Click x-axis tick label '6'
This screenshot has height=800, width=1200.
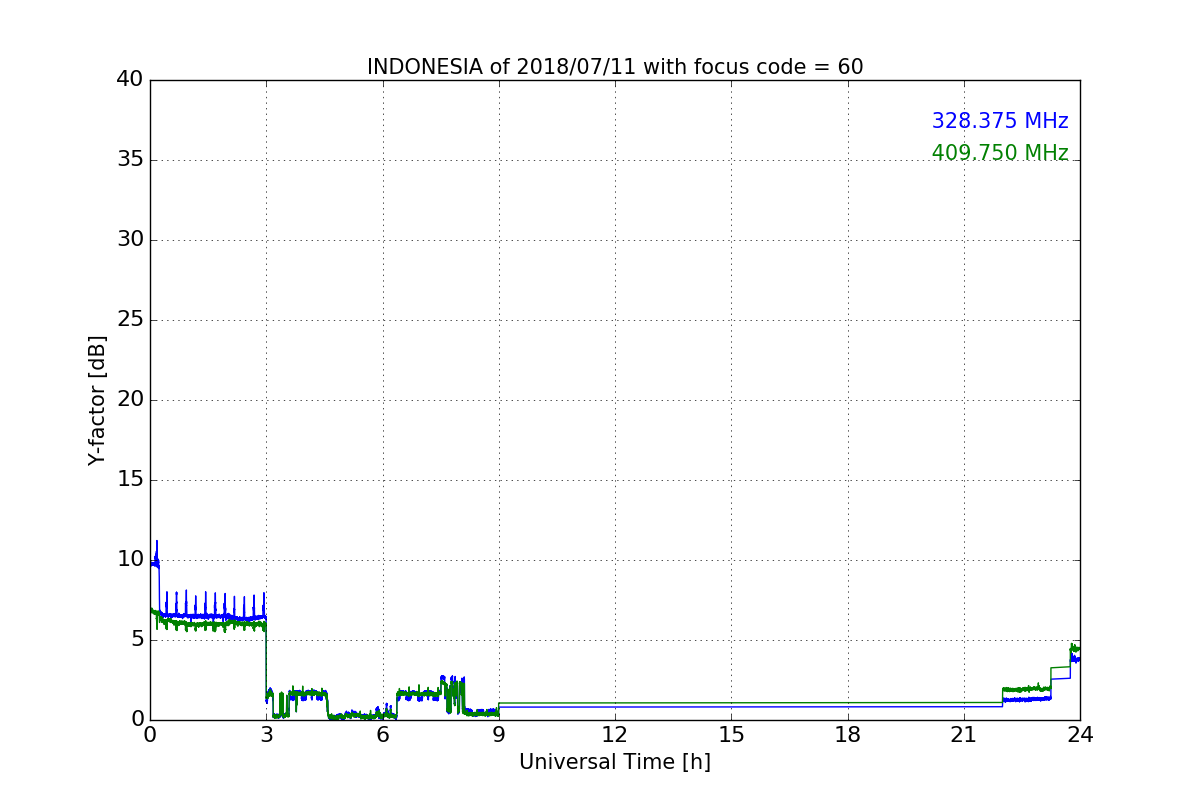[x=383, y=735]
